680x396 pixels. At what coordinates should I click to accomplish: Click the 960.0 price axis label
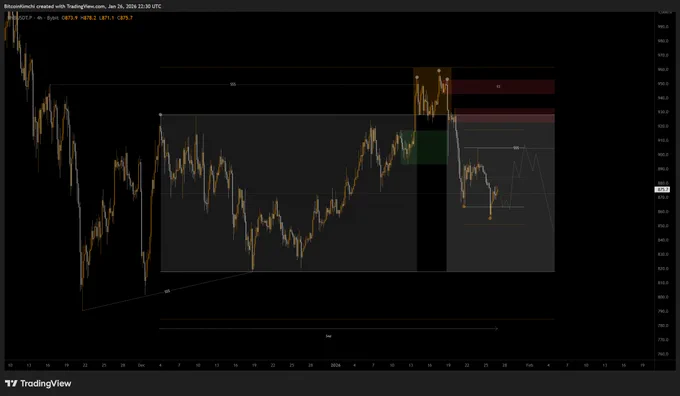[662, 69]
